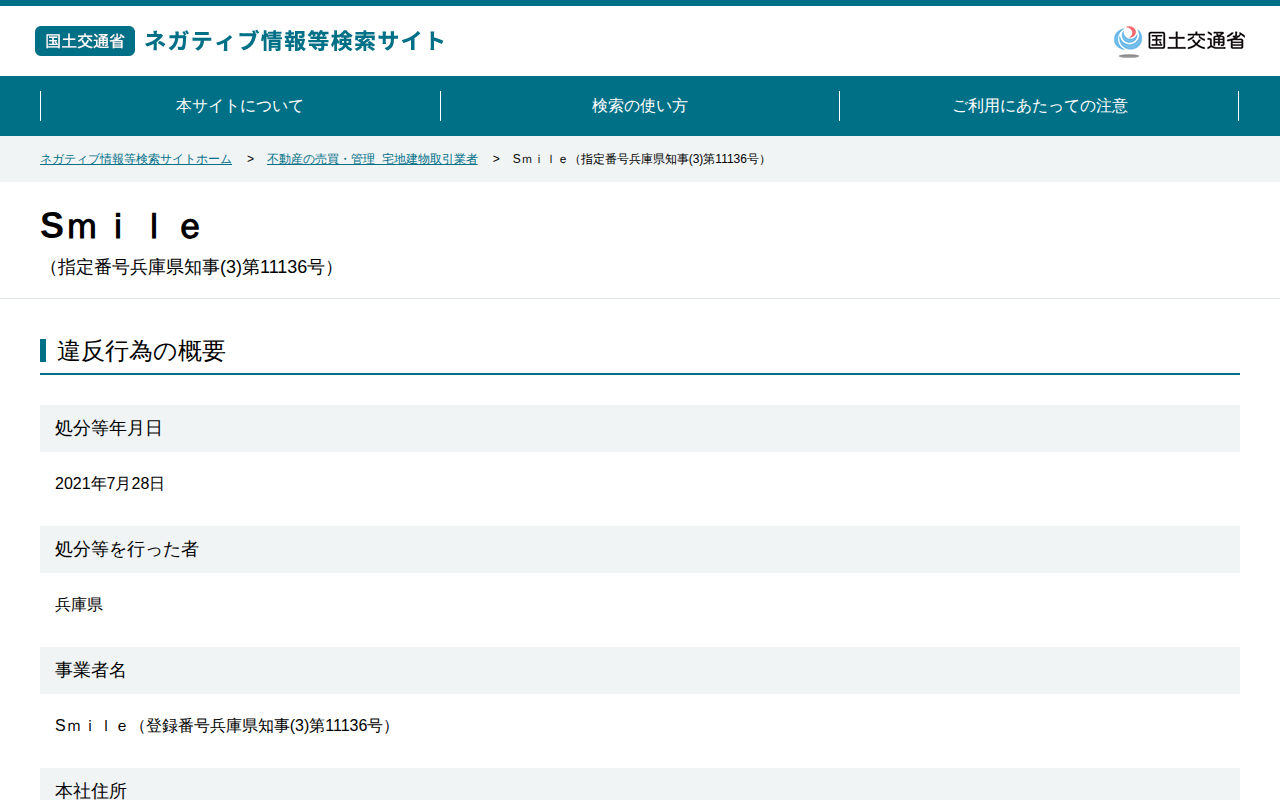
Task: Click the 指定番号兵庫県知事(3)第11136号 subtitle
Action: pyautogui.click(x=190, y=267)
